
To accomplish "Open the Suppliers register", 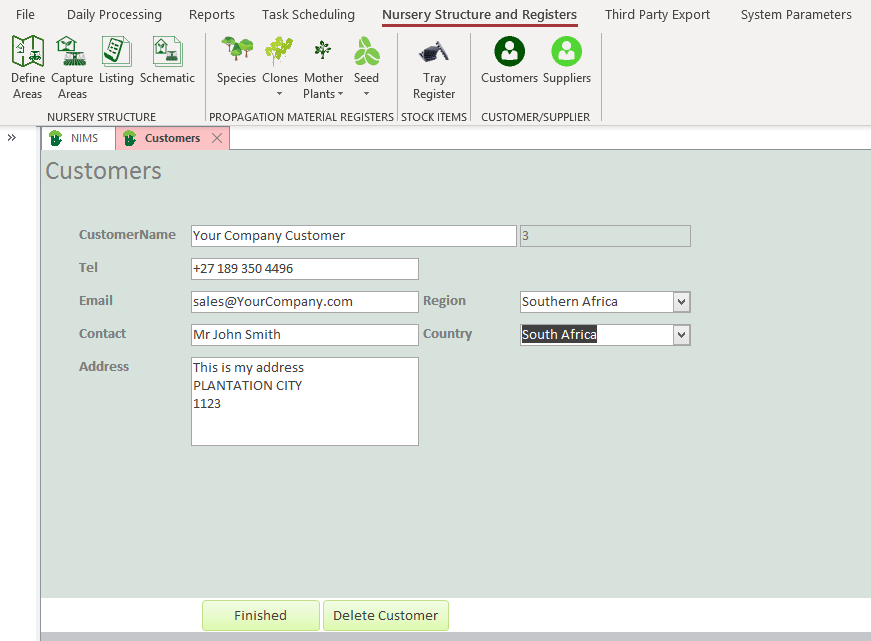I will pos(566,60).
